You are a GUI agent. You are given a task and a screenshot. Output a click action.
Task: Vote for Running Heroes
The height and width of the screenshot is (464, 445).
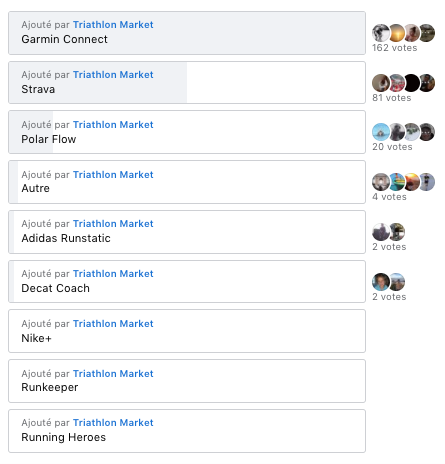pyautogui.click(x=187, y=431)
